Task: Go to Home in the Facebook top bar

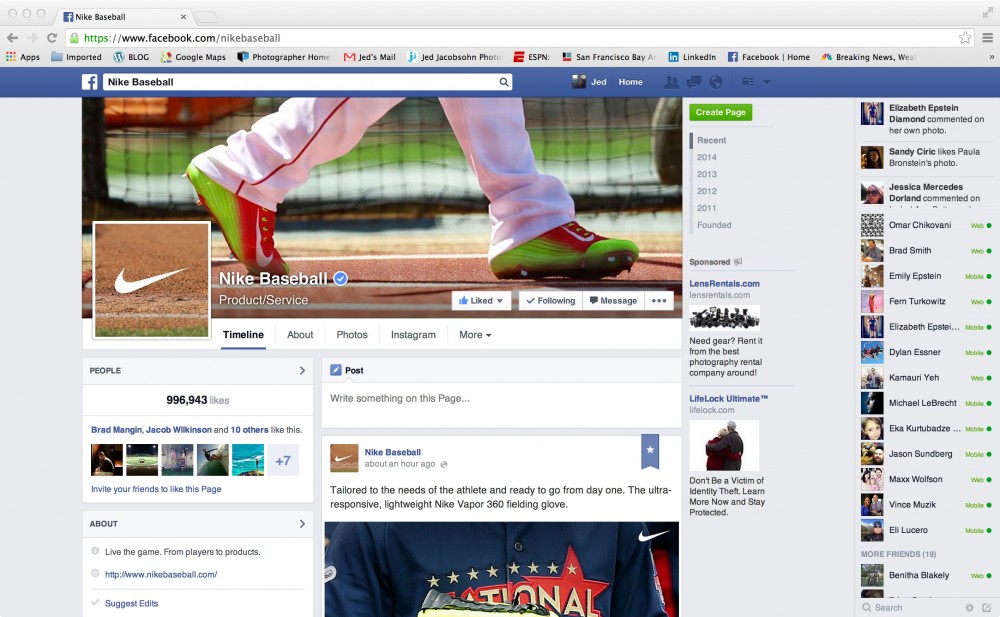Action: click(x=631, y=82)
